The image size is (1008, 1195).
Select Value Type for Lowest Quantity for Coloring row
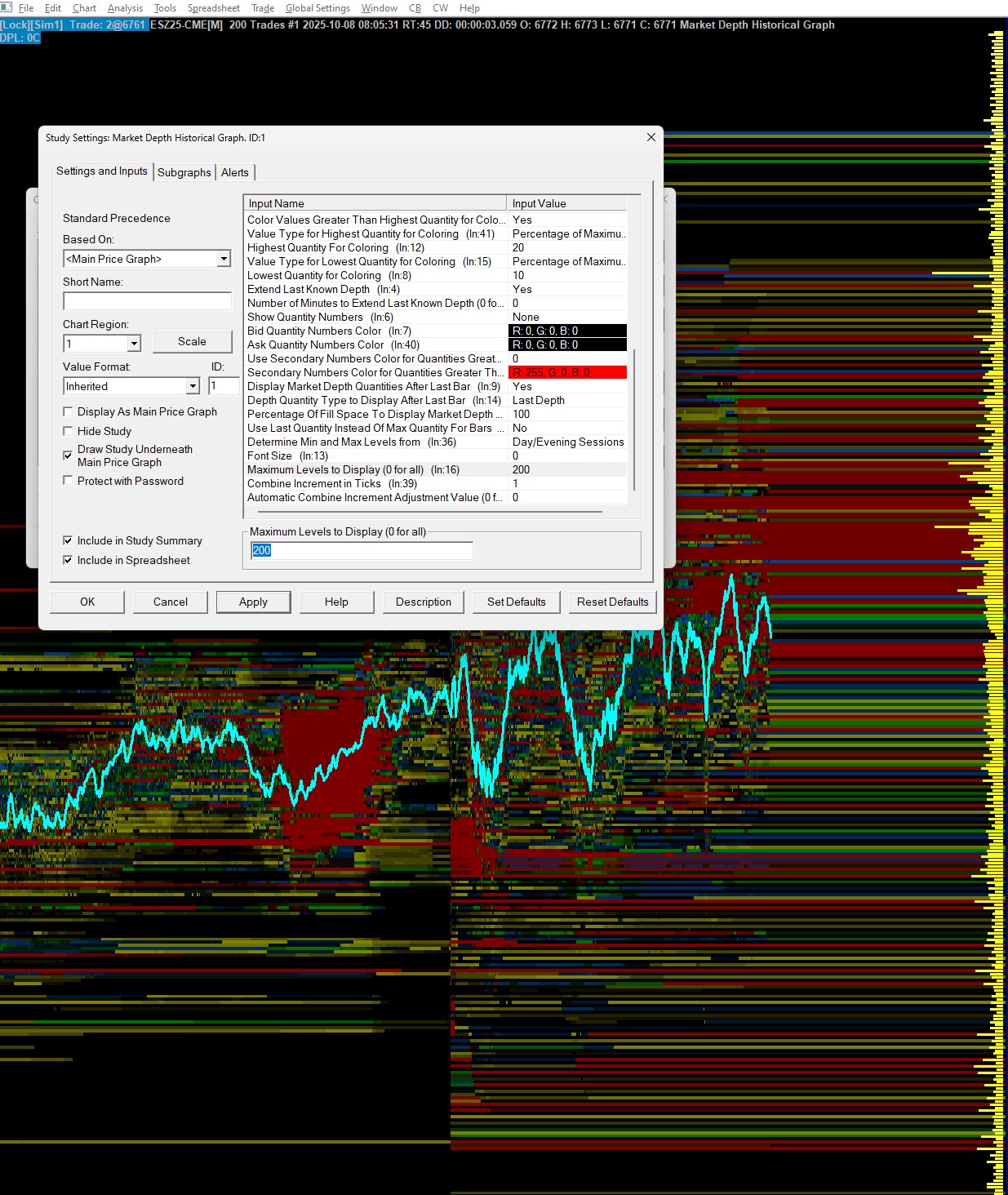[x=436, y=261]
